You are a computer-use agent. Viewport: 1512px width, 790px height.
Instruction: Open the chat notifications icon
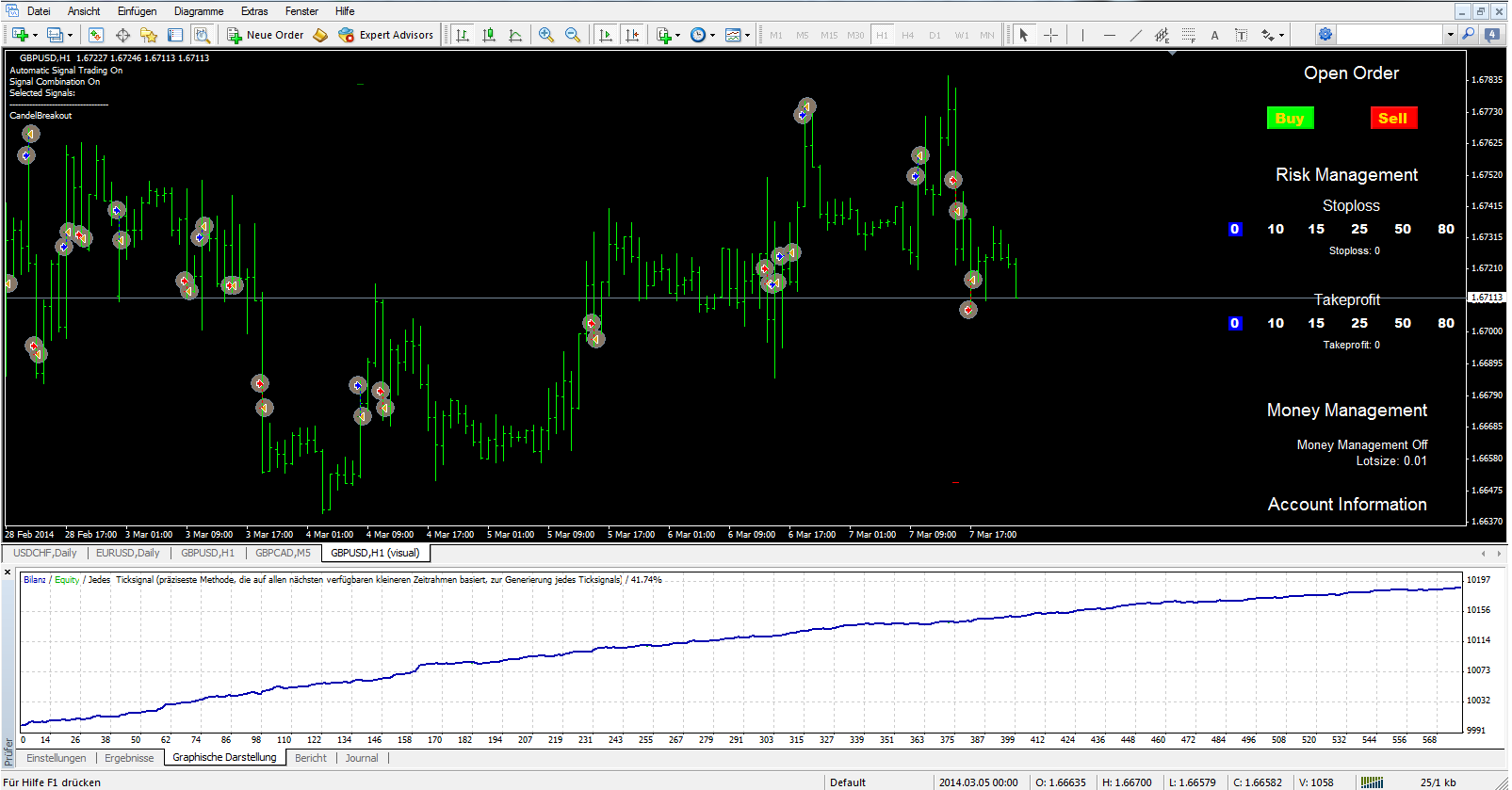click(x=1492, y=35)
